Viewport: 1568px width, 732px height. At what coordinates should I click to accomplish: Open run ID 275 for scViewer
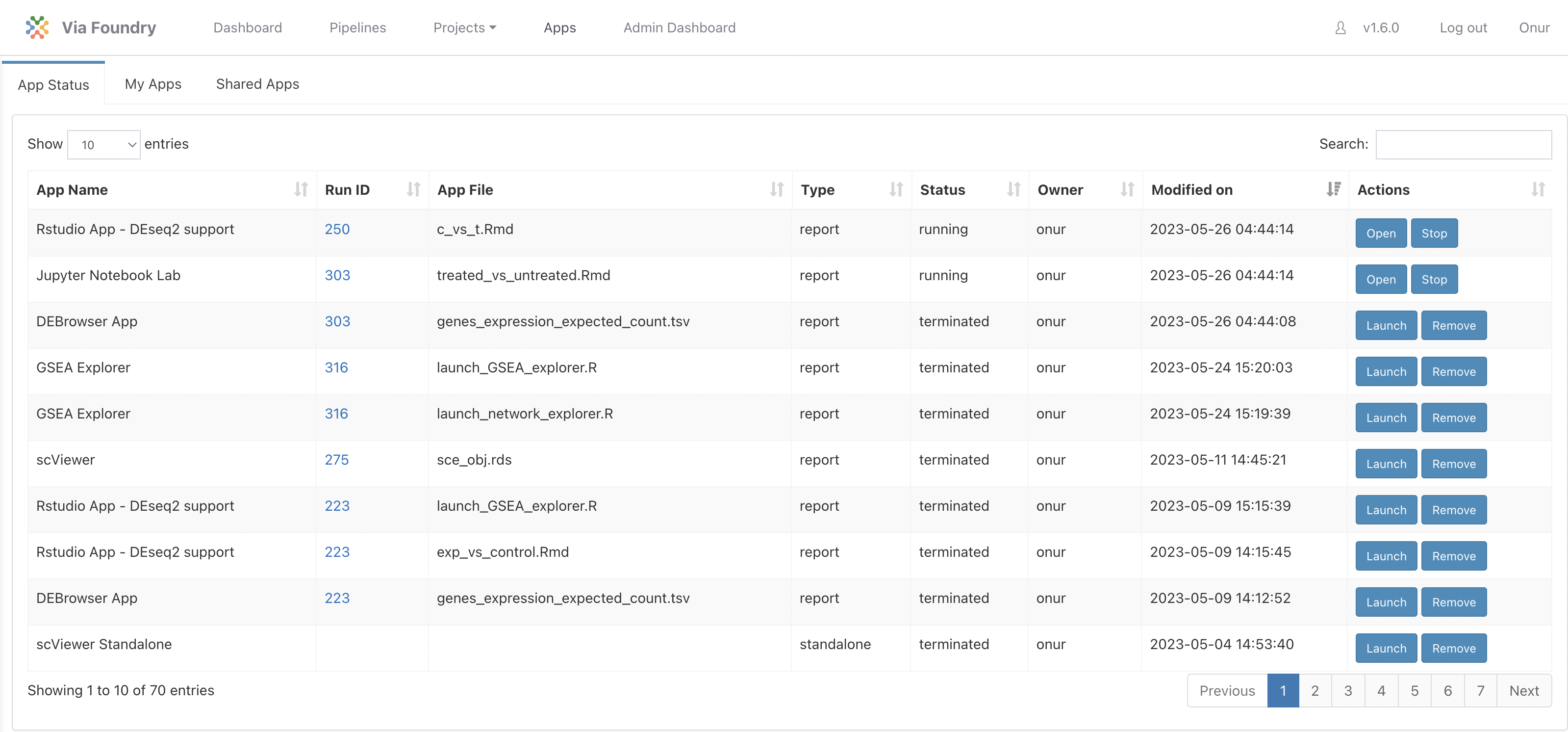[337, 460]
